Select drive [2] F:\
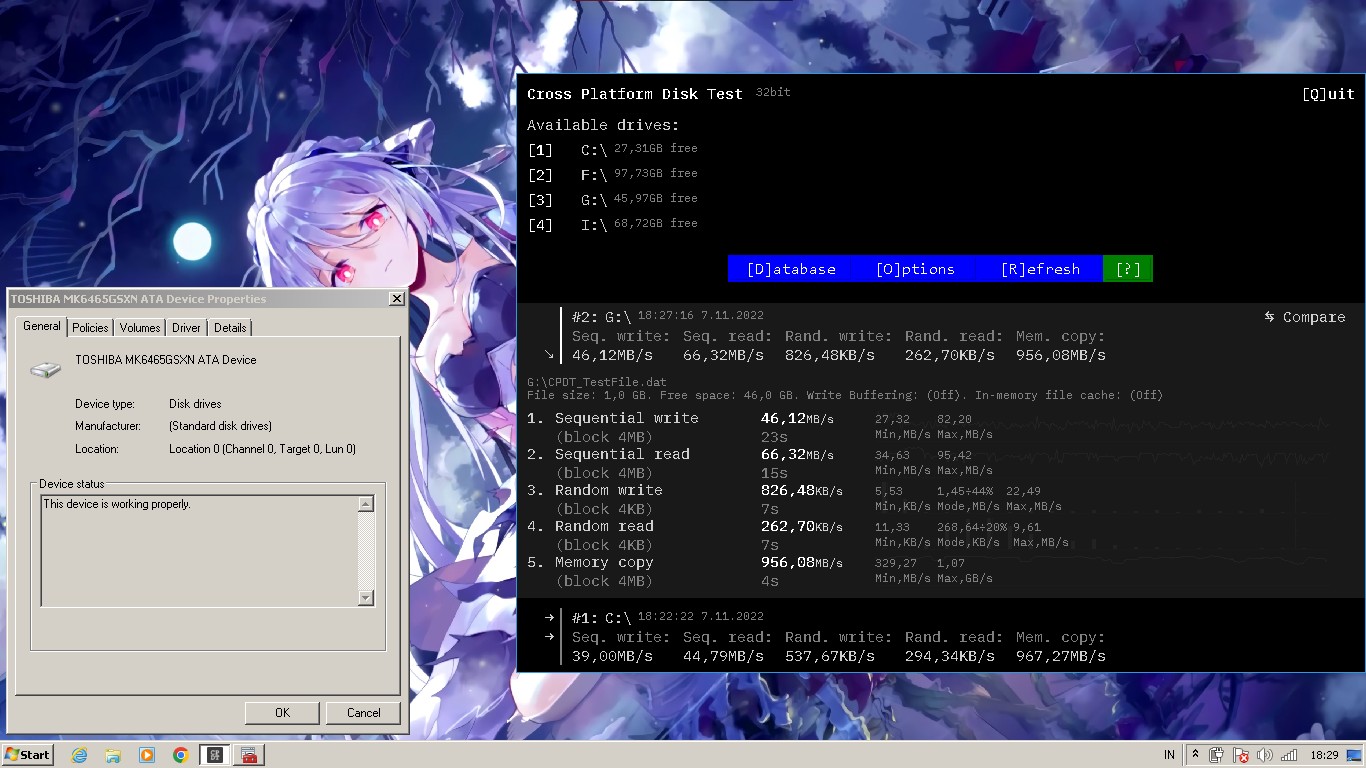1366x768 pixels. [x=613, y=174]
